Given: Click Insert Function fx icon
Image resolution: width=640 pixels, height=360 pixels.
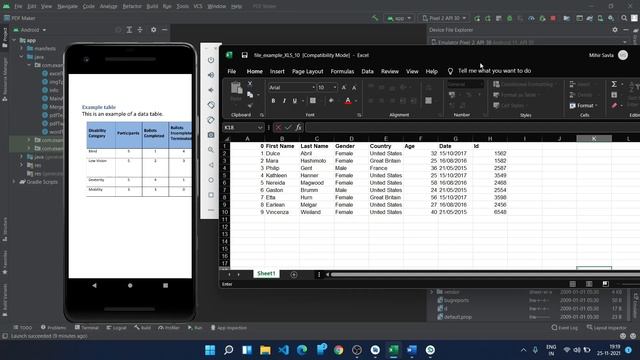Looking at the screenshot, I should (298, 127).
